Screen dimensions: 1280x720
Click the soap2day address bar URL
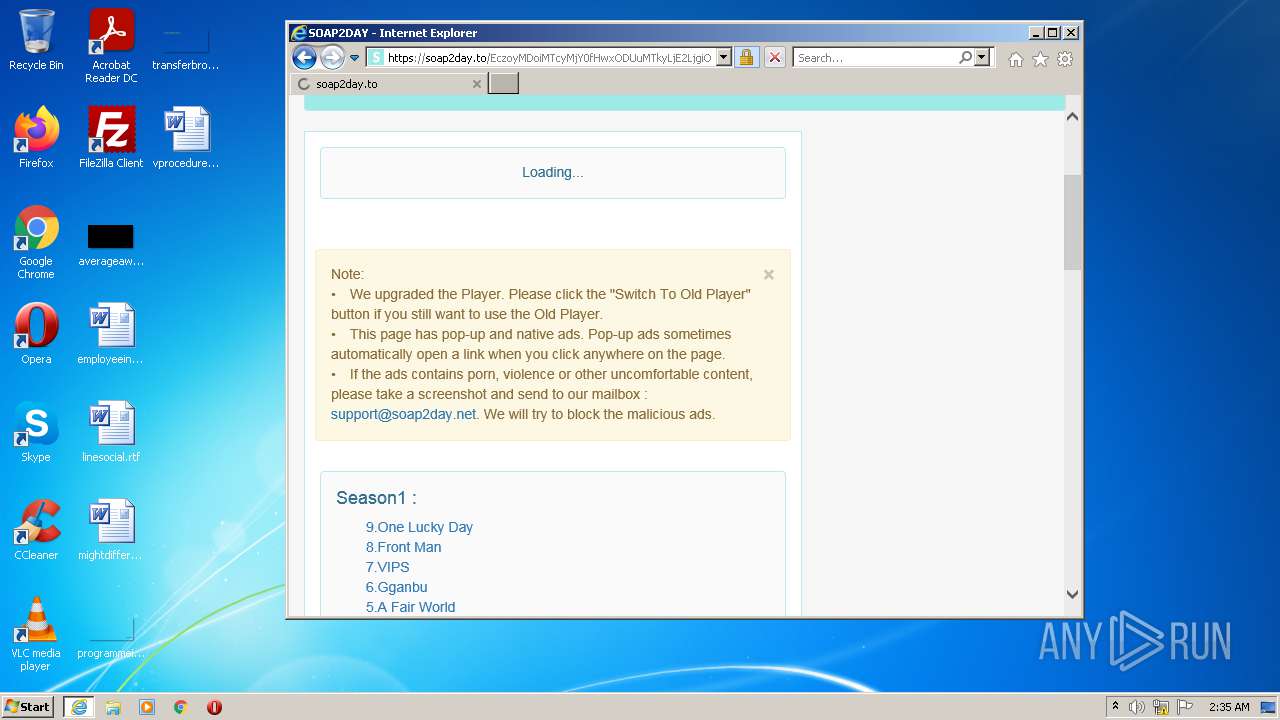(549, 58)
